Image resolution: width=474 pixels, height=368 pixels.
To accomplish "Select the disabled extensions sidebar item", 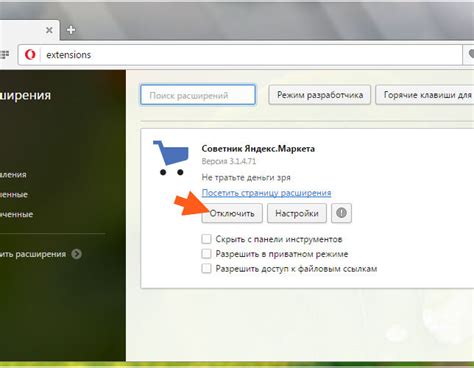I will pos(17,214).
